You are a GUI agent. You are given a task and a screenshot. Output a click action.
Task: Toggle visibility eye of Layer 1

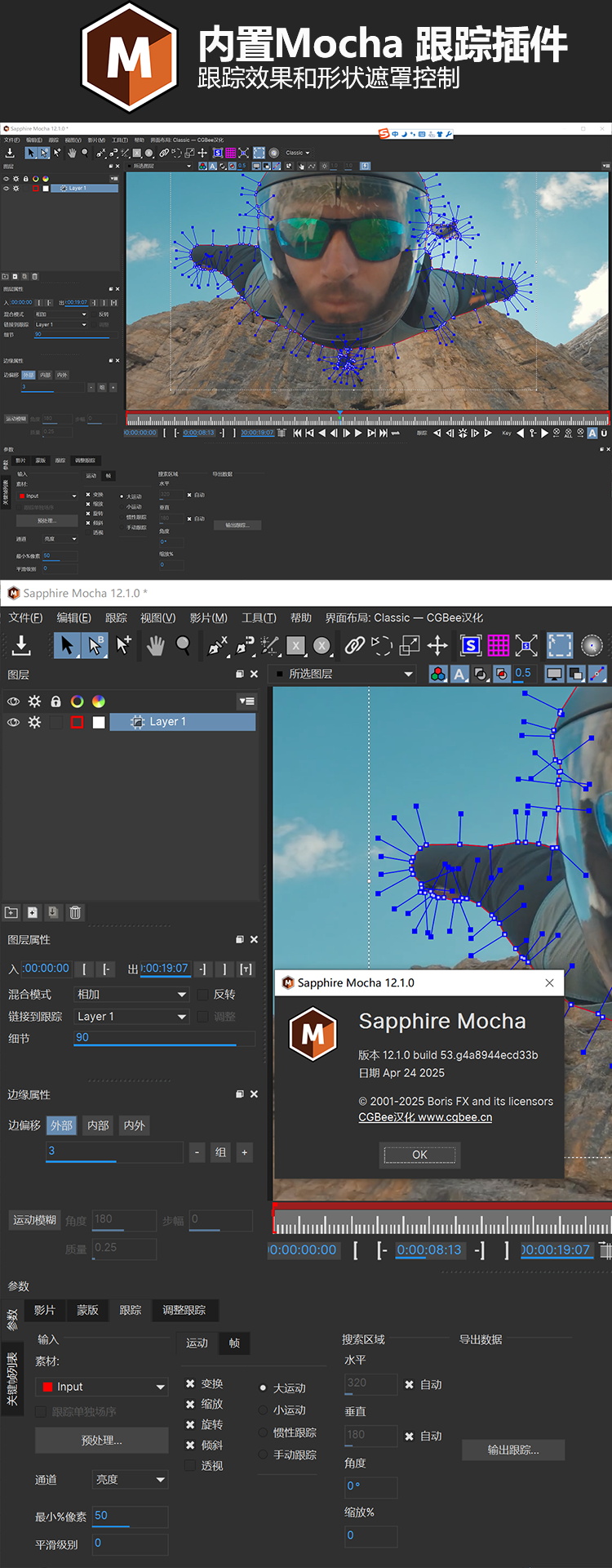pyautogui.click(x=13, y=722)
